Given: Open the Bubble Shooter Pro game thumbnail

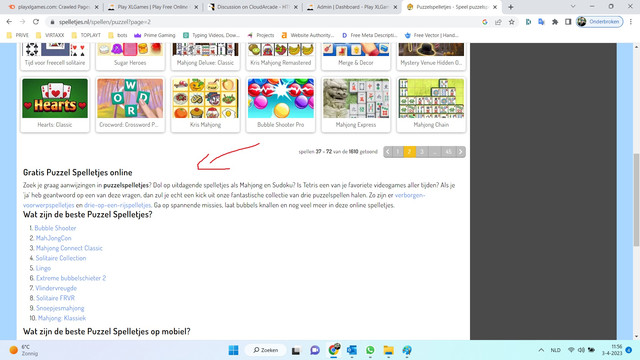Looking at the screenshot, I should (x=280, y=98).
